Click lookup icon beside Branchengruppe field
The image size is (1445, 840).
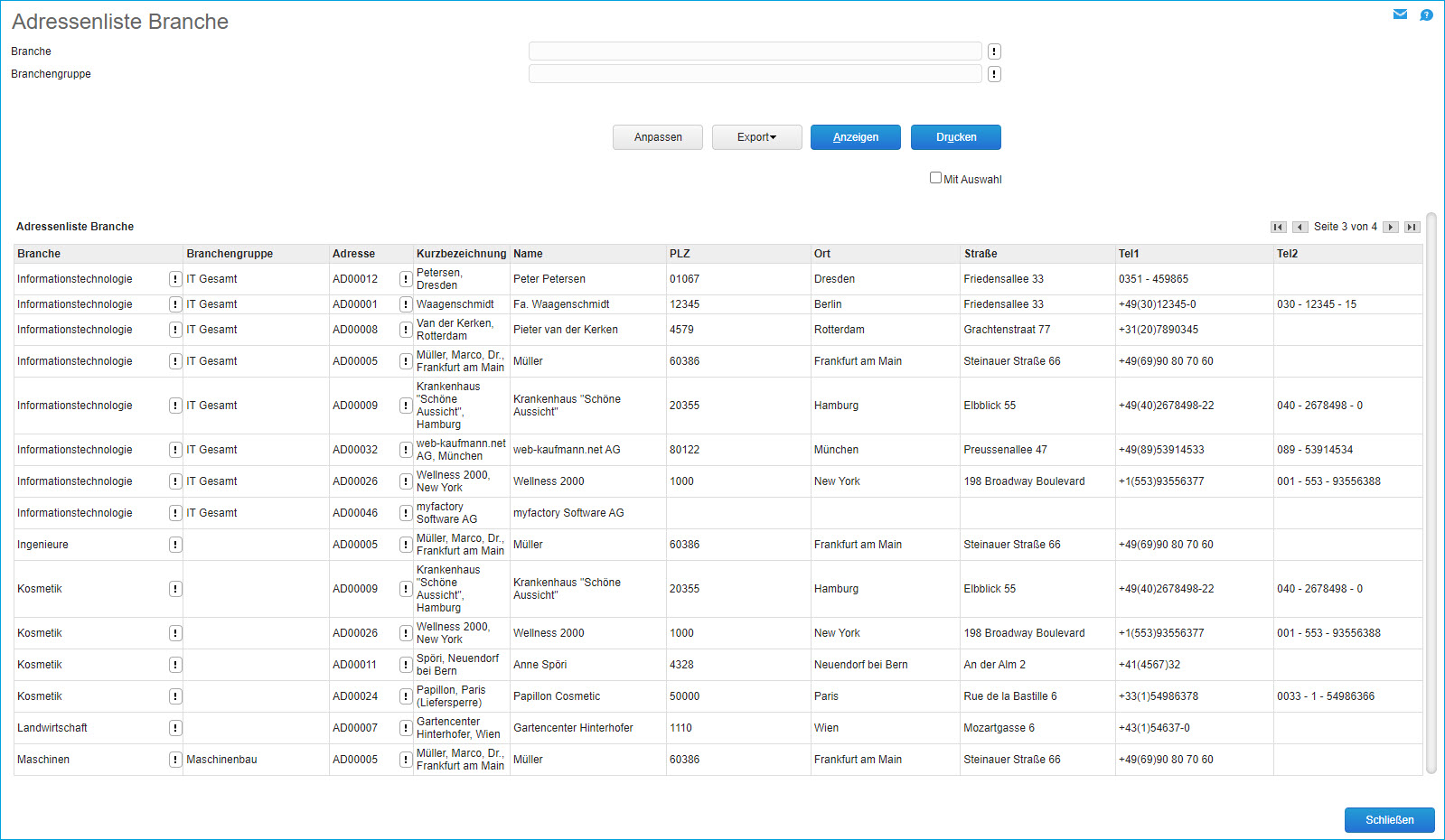[x=994, y=74]
